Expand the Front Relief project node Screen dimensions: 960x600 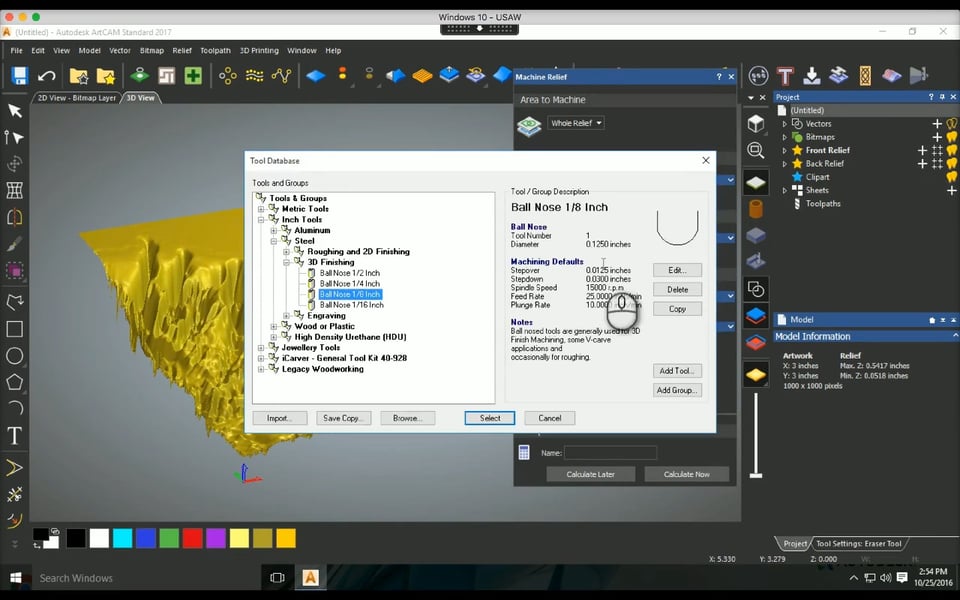point(784,150)
